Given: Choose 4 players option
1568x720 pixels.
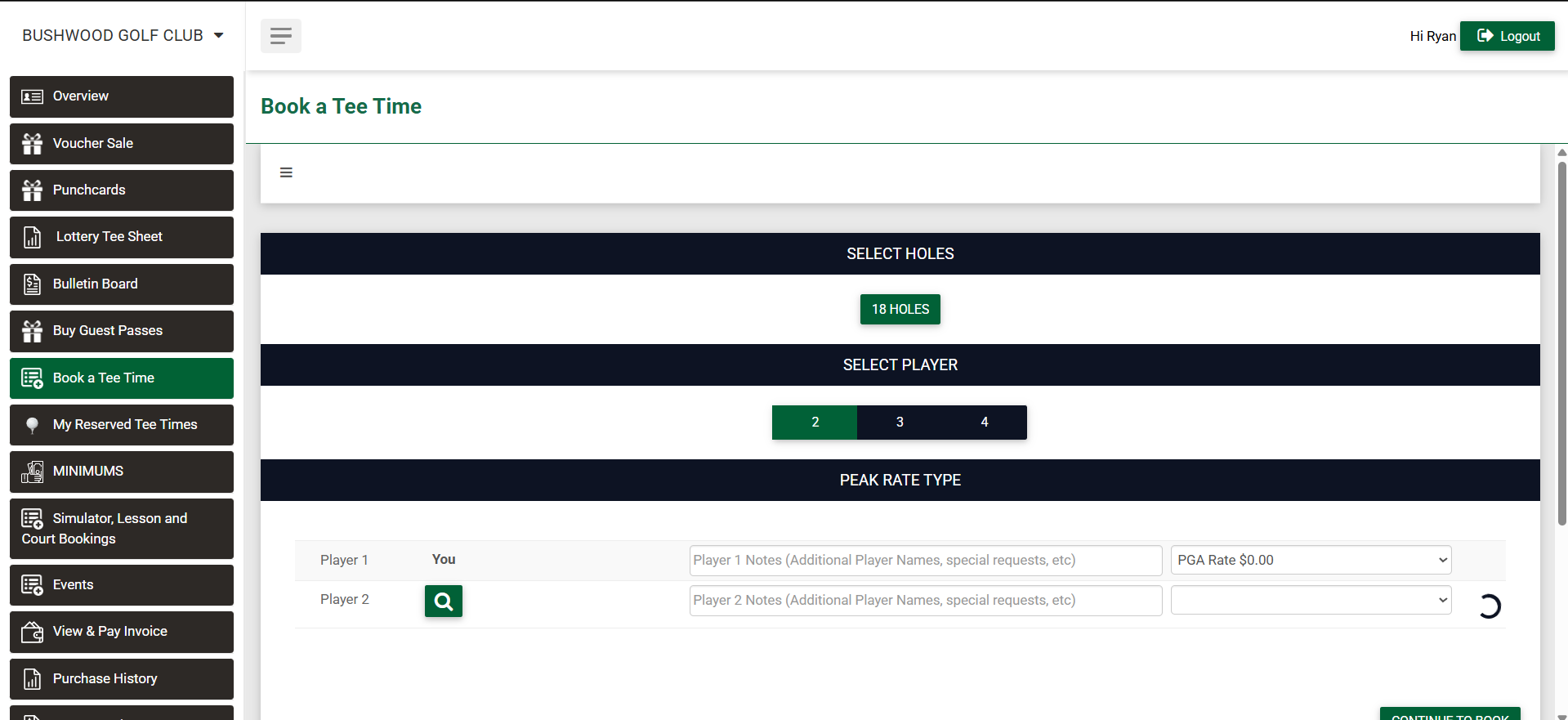Looking at the screenshot, I should pyautogui.click(x=984, y=423).
